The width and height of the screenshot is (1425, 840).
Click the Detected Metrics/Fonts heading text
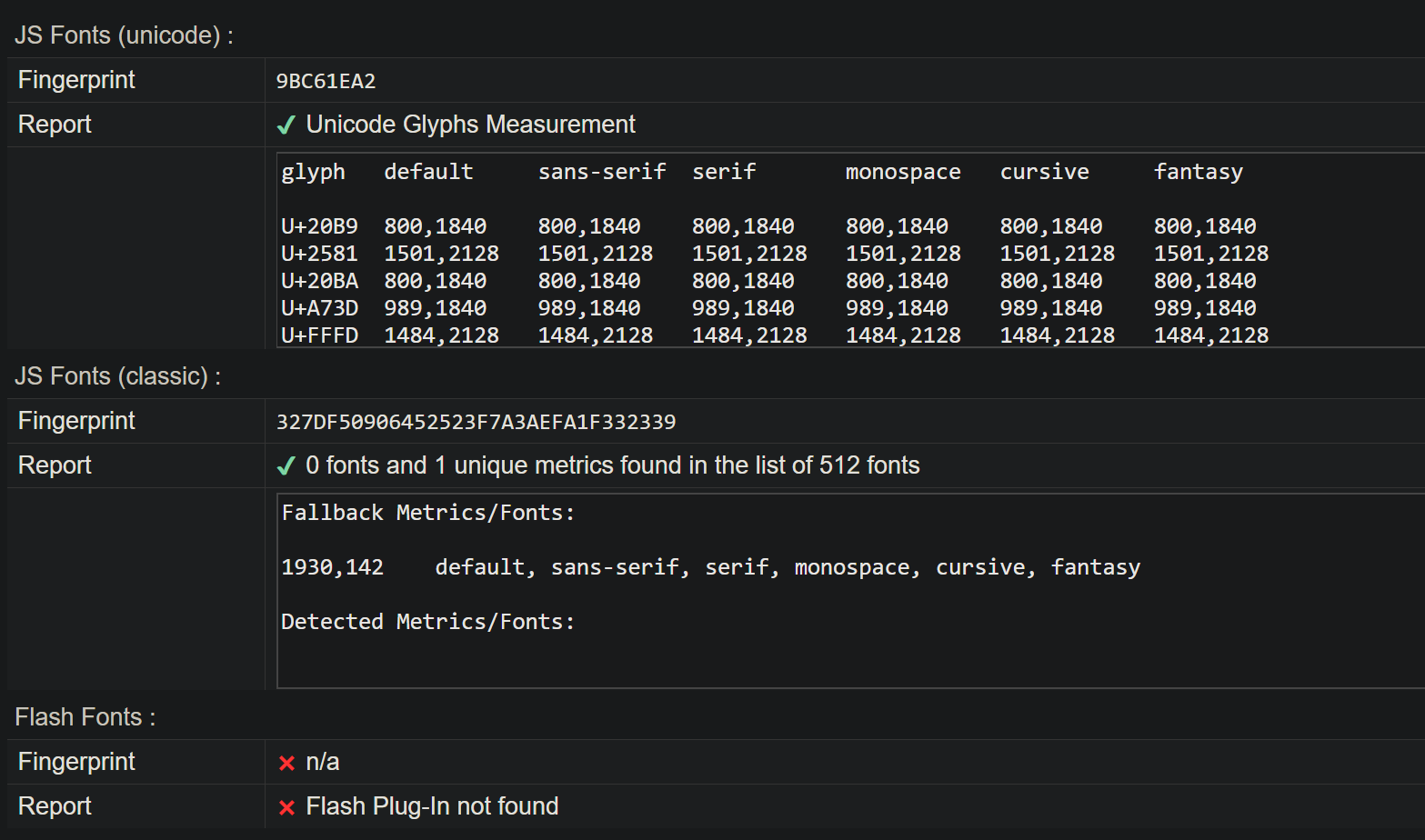point(427,622)
